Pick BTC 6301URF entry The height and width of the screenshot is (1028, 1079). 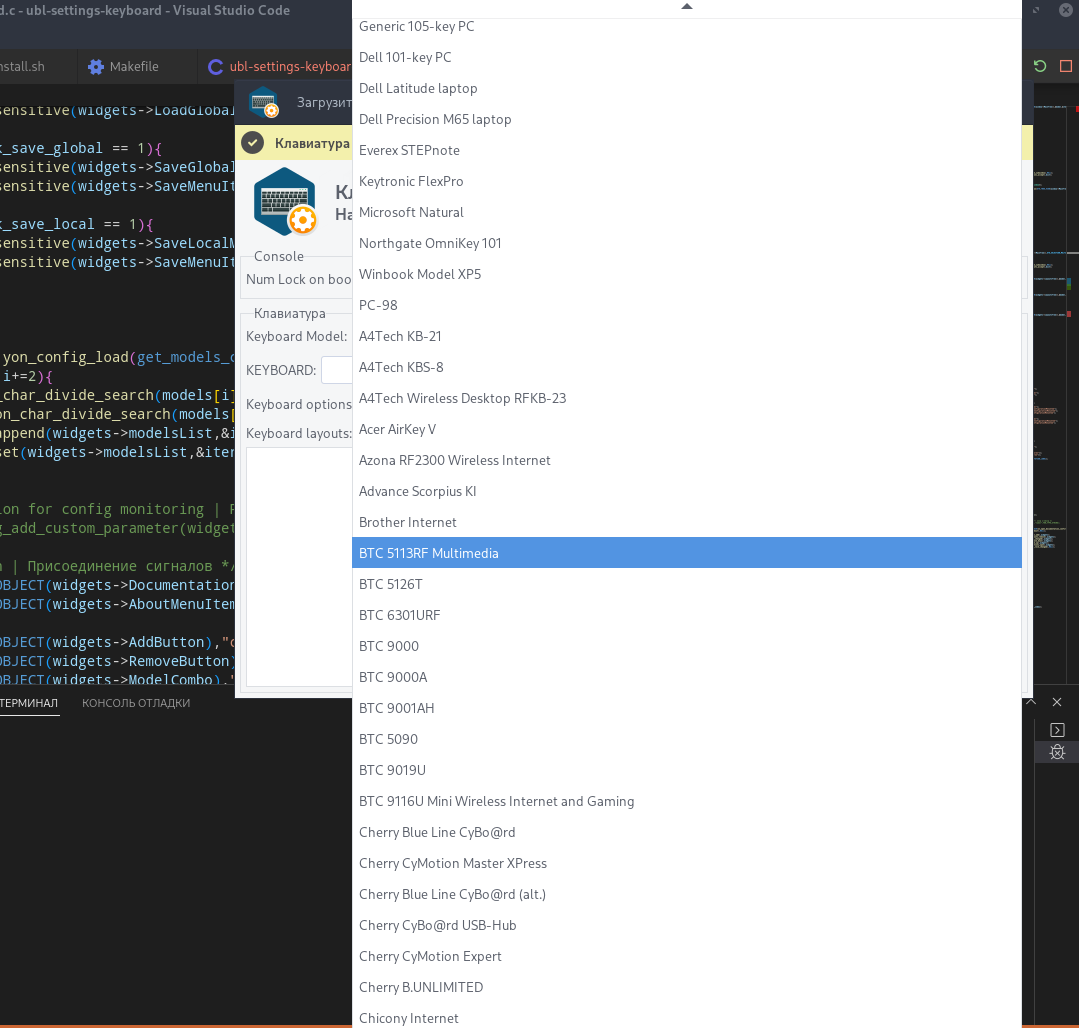tap(686, 614)
